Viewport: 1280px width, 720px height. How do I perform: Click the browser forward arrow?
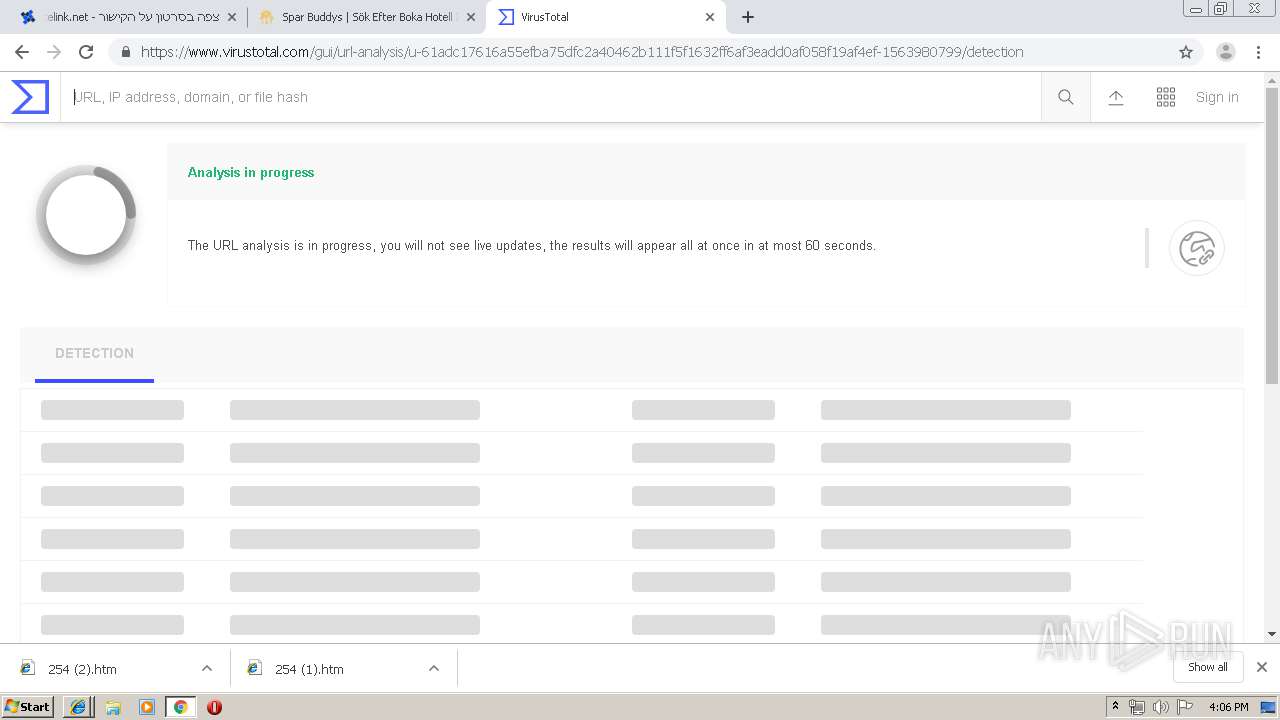54,52
